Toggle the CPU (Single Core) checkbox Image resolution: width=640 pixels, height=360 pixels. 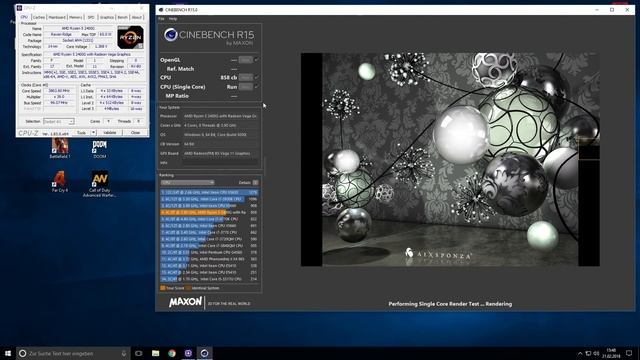(x=256, y=87)
